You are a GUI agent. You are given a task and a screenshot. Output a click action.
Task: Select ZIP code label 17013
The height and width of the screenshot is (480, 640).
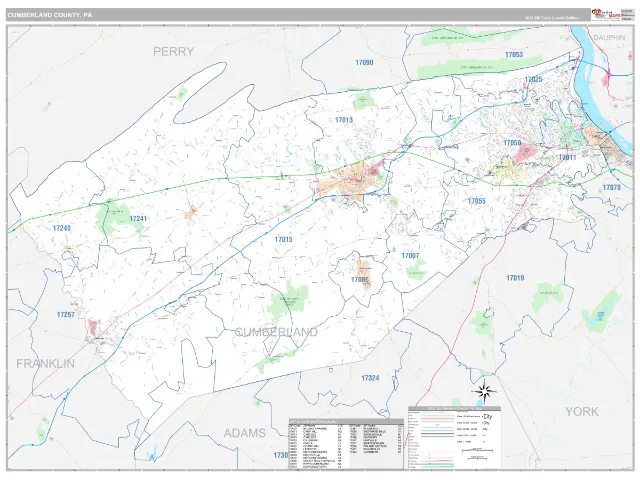tap(344, 120)
